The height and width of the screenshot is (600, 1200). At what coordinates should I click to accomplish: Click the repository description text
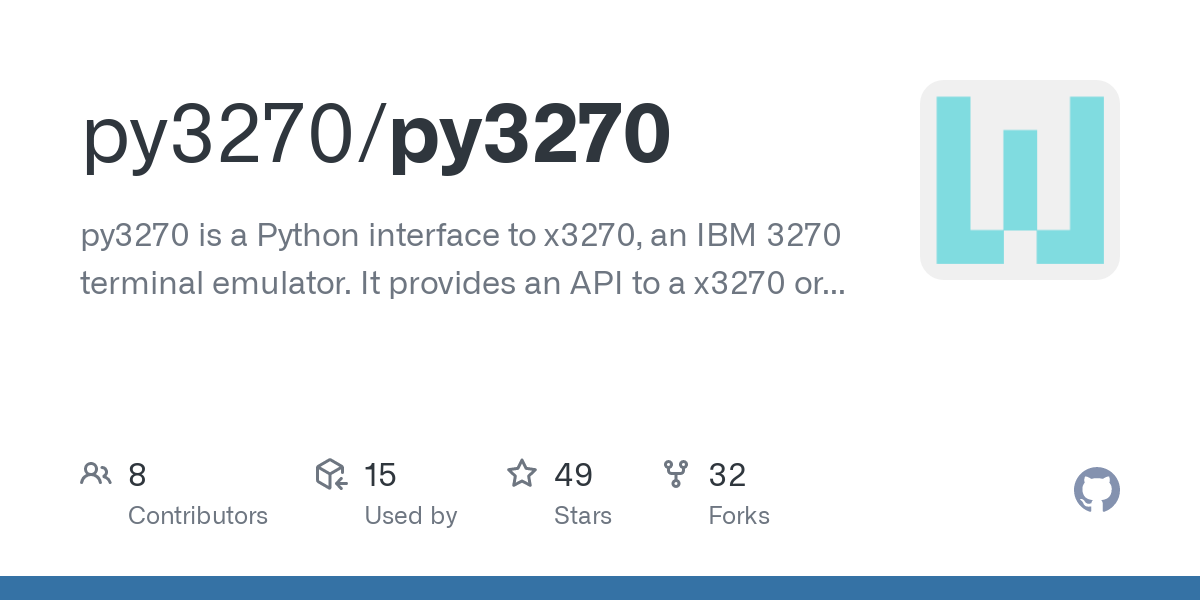pyautogui.click(x=462, y=260)
